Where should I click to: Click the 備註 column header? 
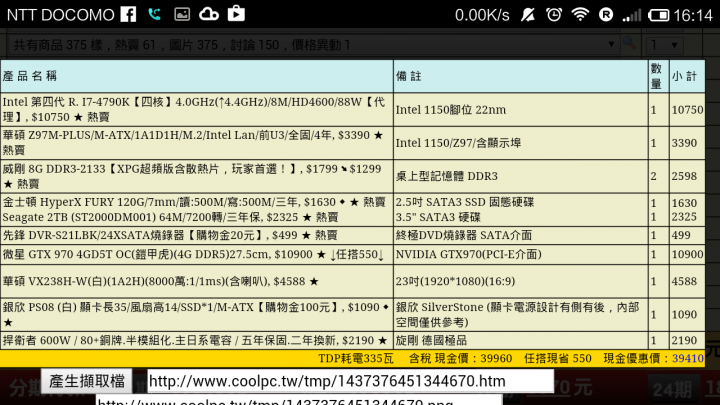tap(521, 76)
